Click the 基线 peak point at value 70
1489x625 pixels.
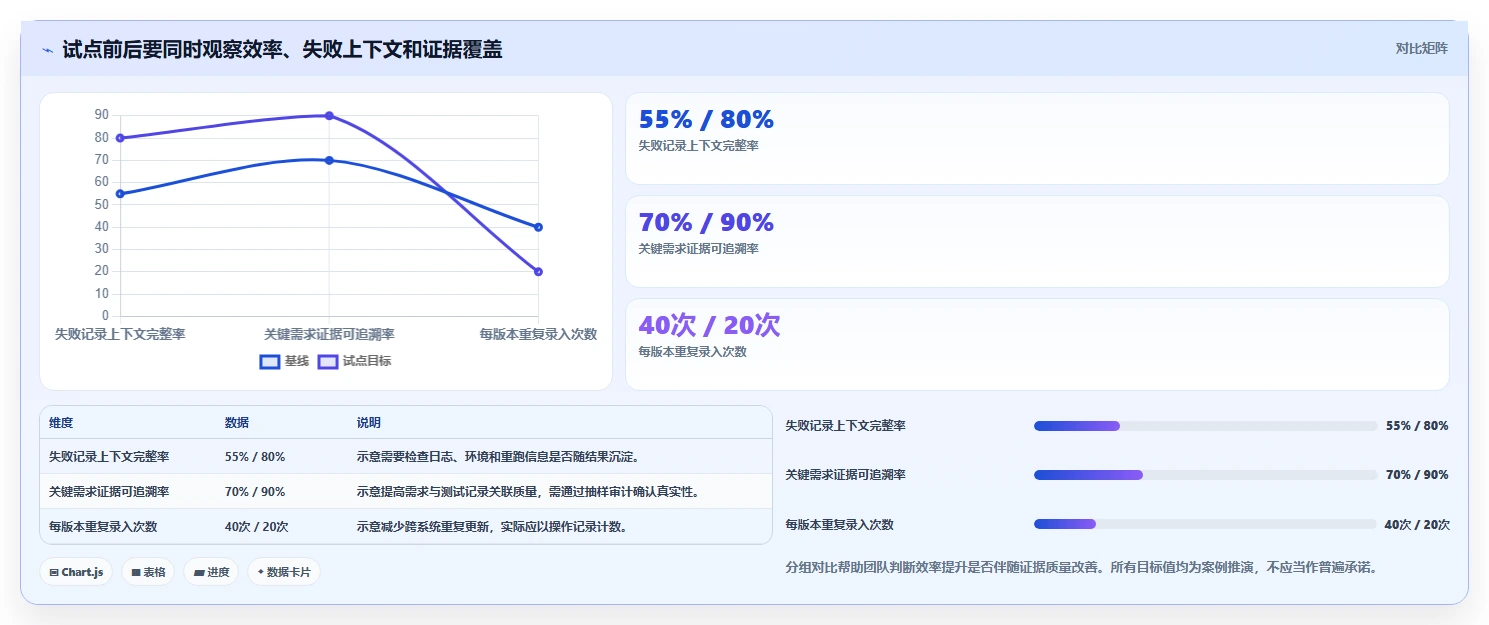point(329,160)
